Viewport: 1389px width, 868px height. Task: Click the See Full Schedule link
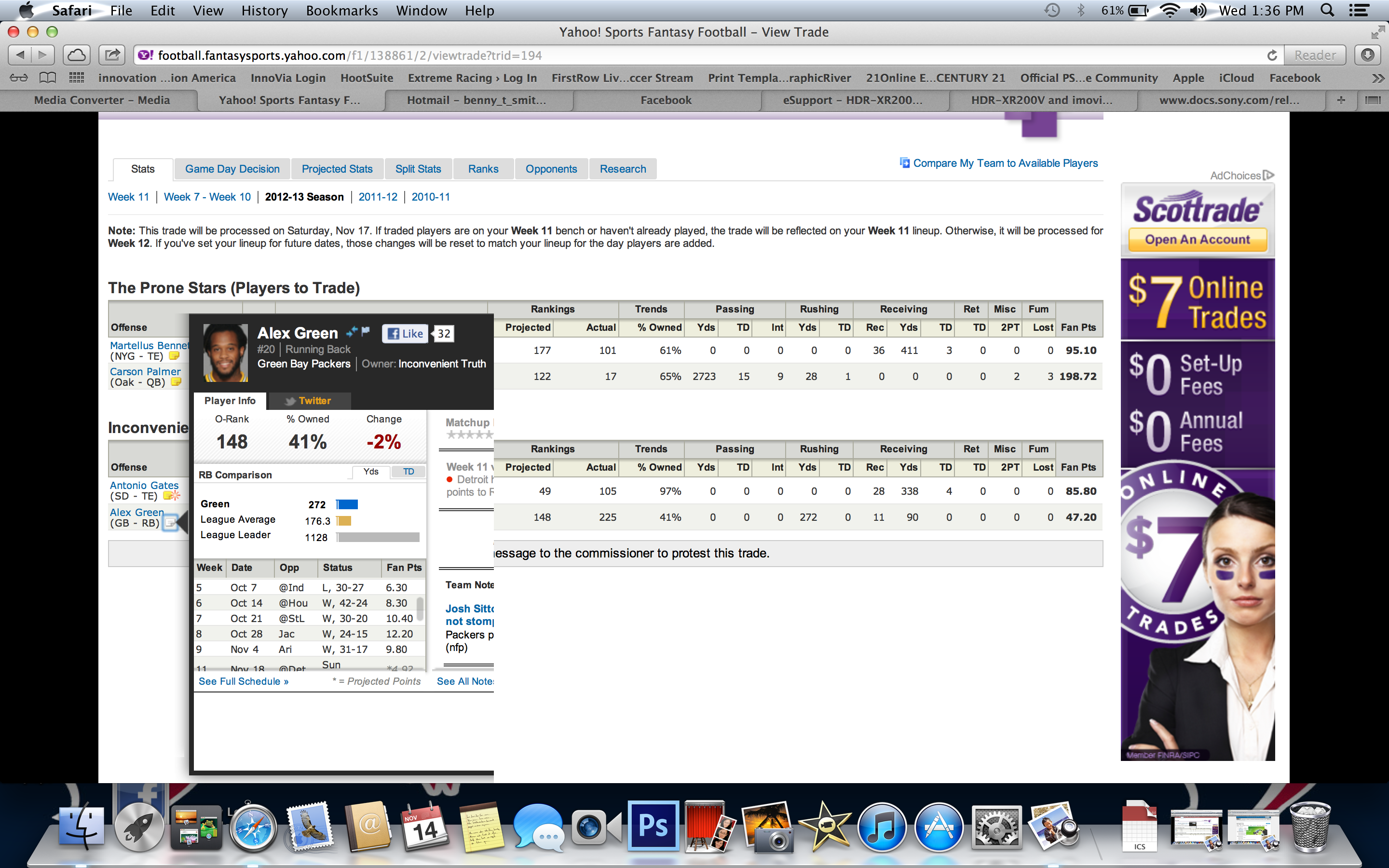point(244,681)
